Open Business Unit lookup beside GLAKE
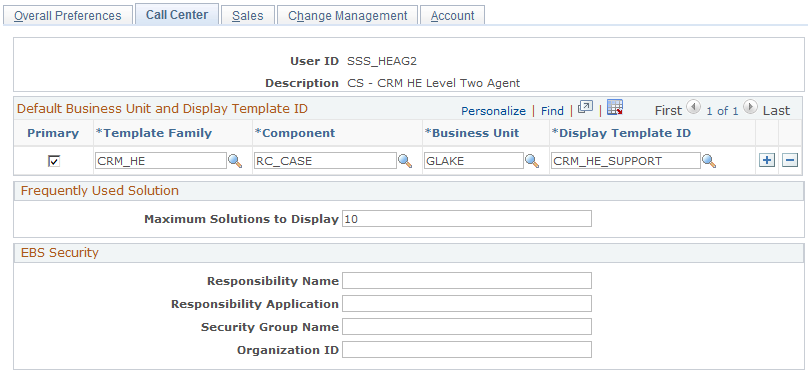Screen dimensions: 808x373 [x=532, y=161]
